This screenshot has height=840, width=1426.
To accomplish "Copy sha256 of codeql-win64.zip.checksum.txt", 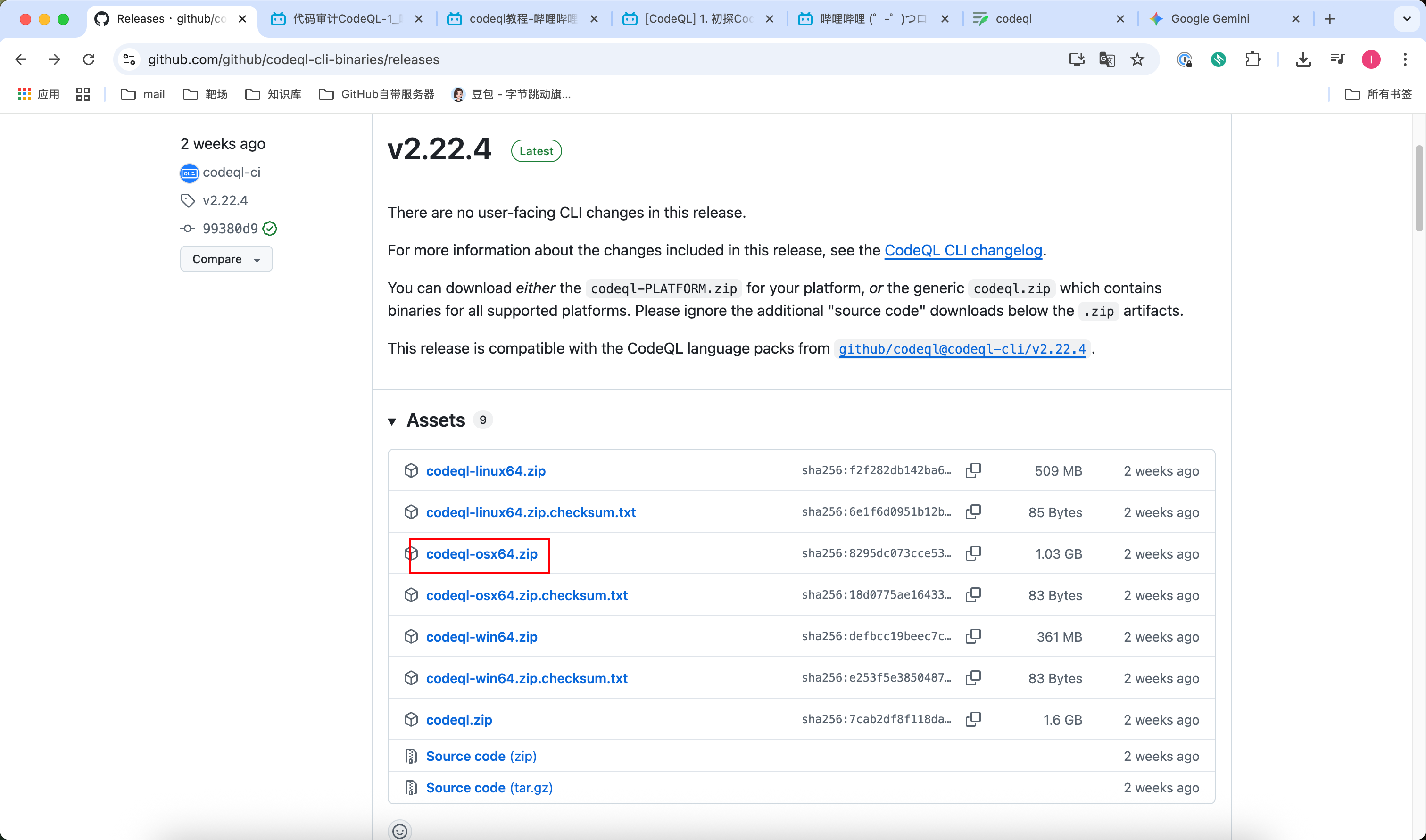I will pos(973,677).
